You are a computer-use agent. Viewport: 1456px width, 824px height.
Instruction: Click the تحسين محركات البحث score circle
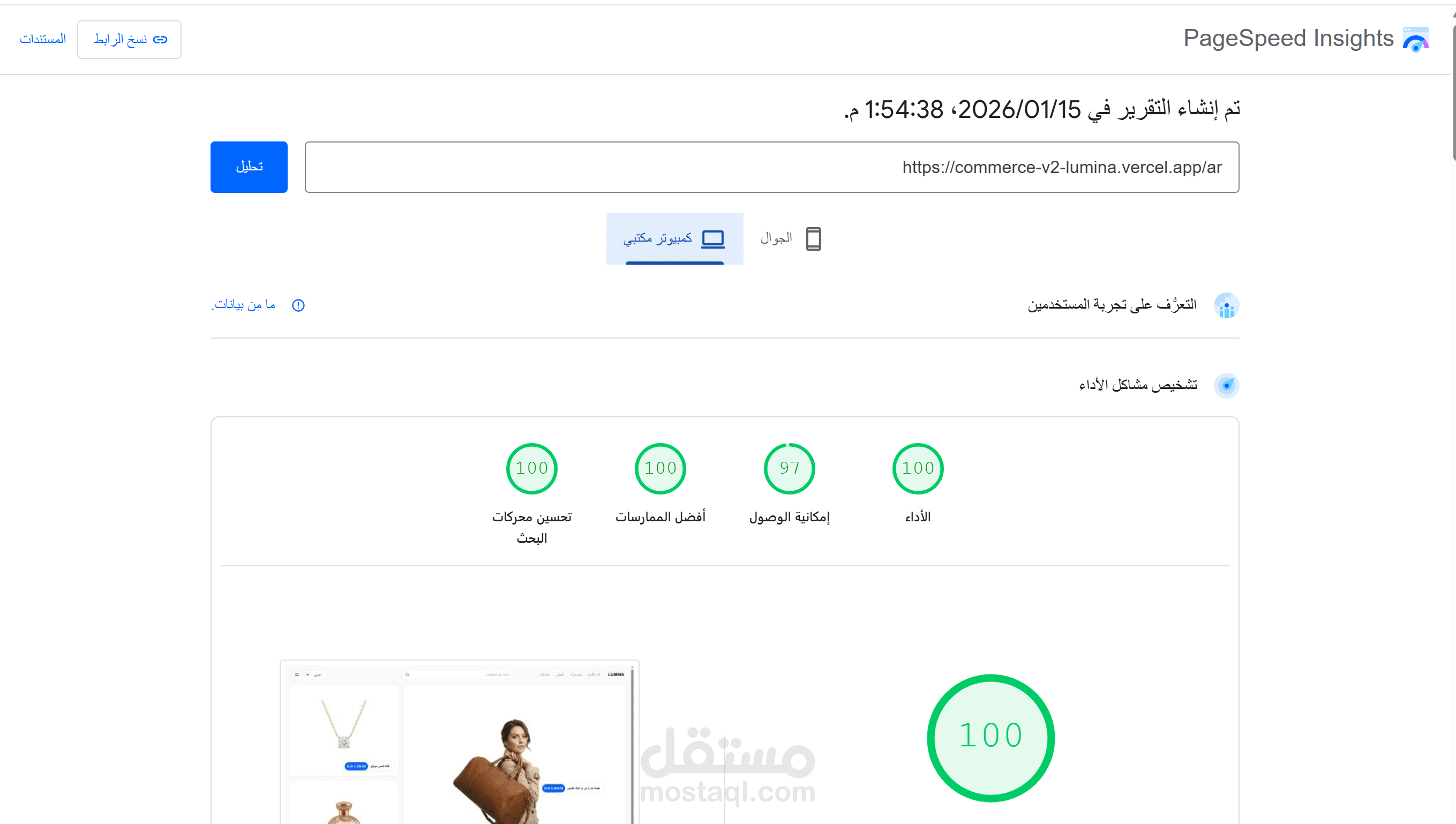531,468
